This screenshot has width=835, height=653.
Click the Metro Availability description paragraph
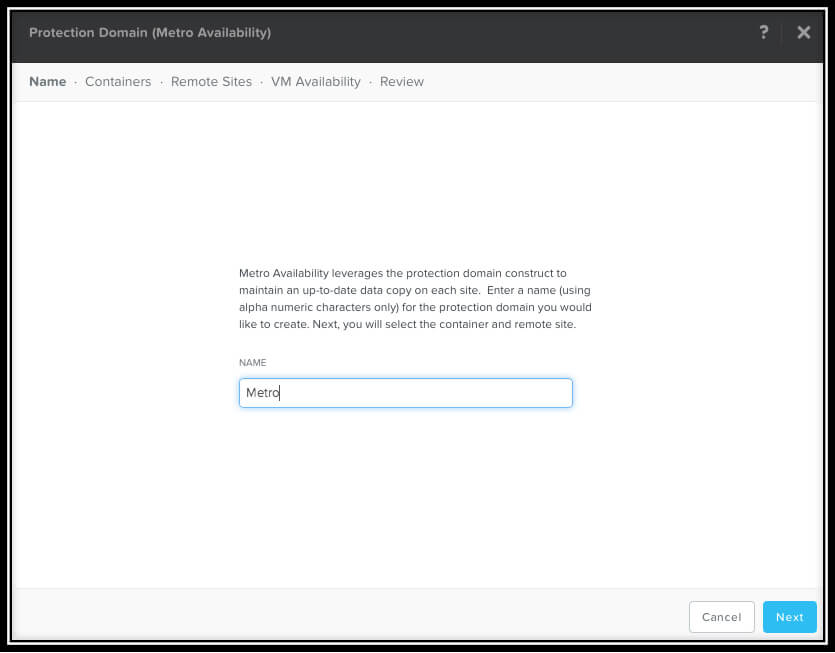[415, 299]
